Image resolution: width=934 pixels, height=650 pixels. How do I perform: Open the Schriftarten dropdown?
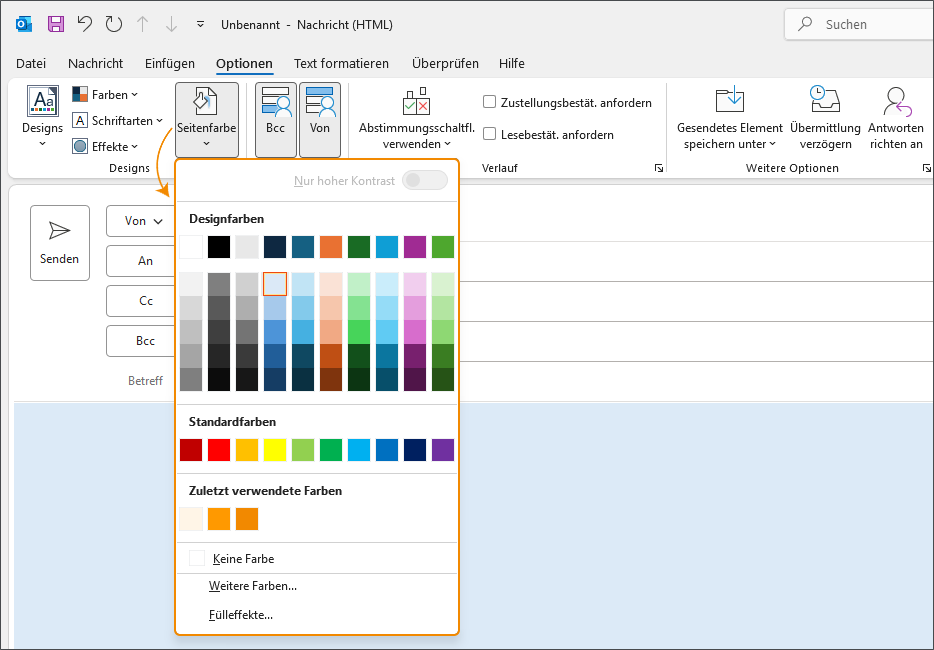118,121
